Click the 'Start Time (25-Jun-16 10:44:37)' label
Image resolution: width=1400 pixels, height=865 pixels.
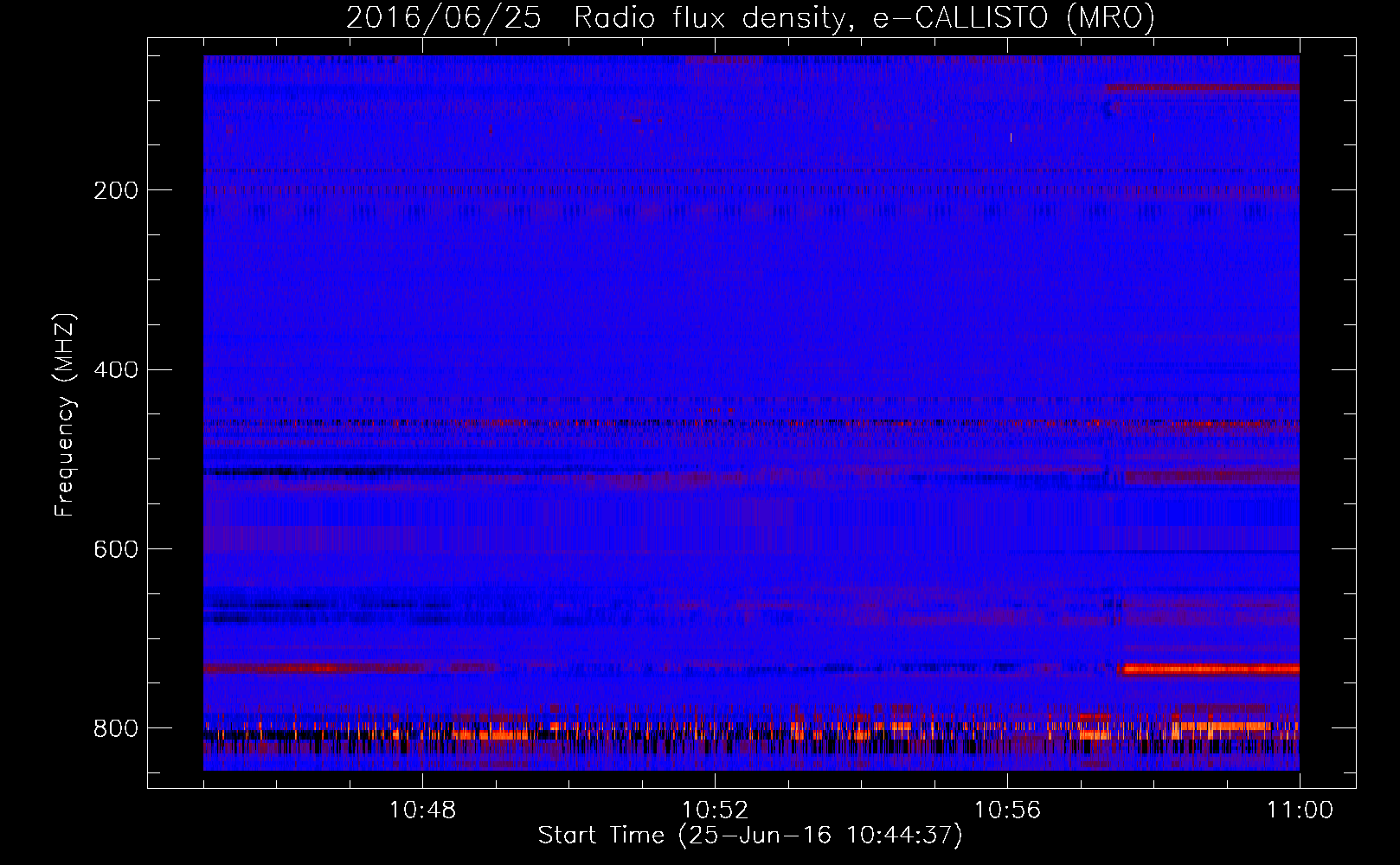click(750, 836)
